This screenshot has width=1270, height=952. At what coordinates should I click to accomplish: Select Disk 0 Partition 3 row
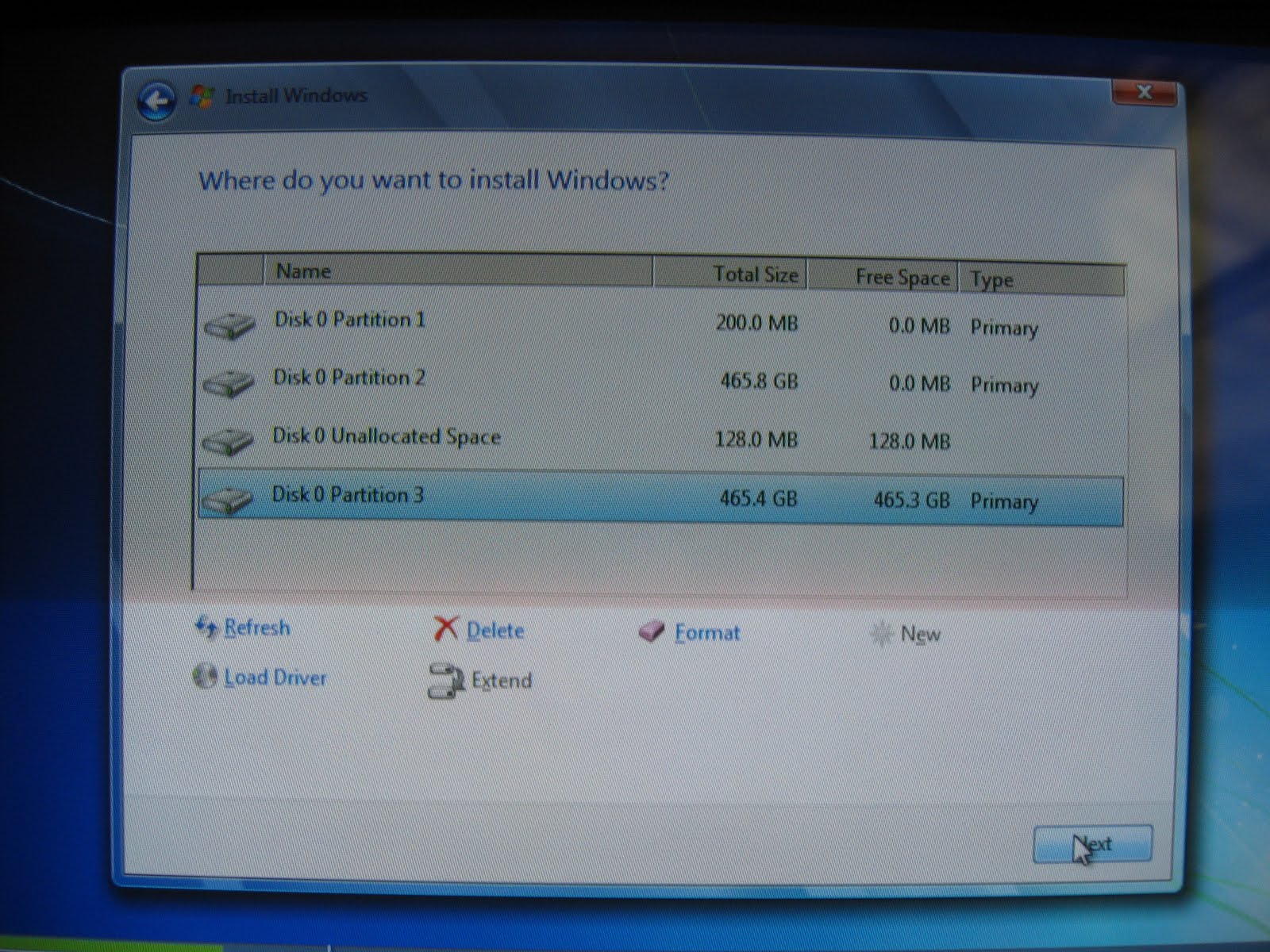[x=660, y=499]
